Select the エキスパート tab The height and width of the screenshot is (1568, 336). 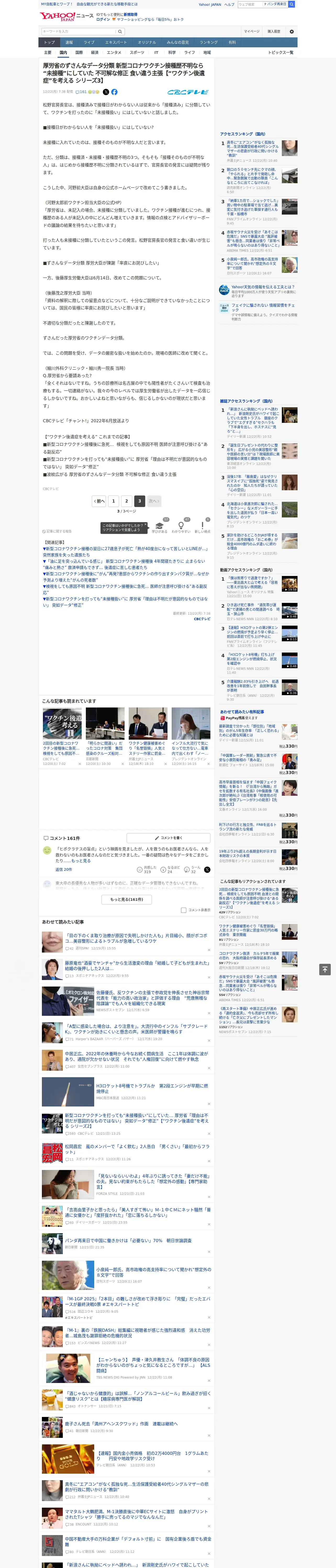pyautogui.click(x=116, y=43)
